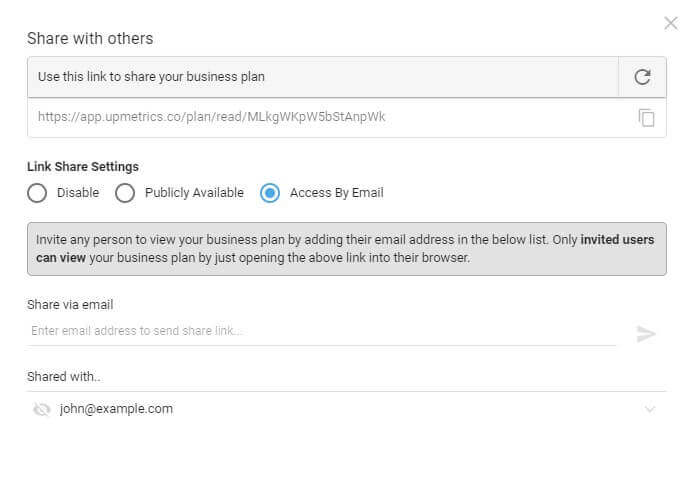
Task: Open the john@example.com shared user entry
Action: (x=116, y=409)
